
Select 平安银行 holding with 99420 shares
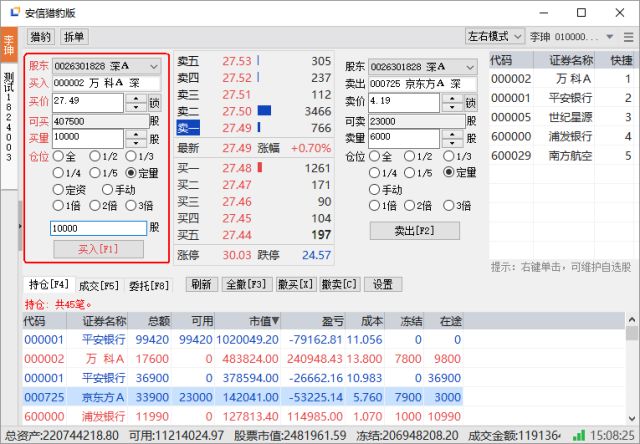pos(243,340)
